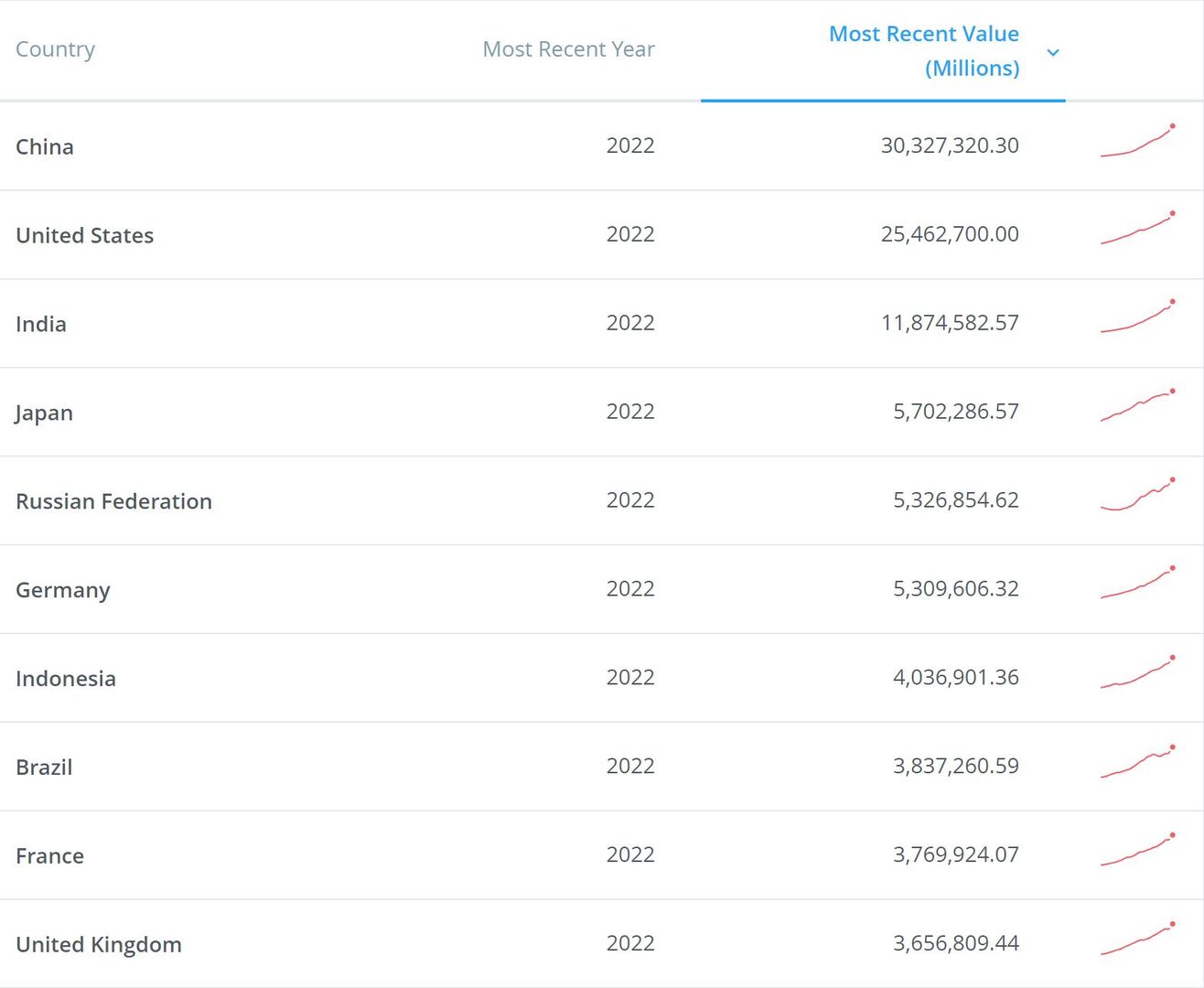This screenshot has width=1204, height=988.
Task: Select Germany's value 5,309,606.32
Action: (956, 589)
